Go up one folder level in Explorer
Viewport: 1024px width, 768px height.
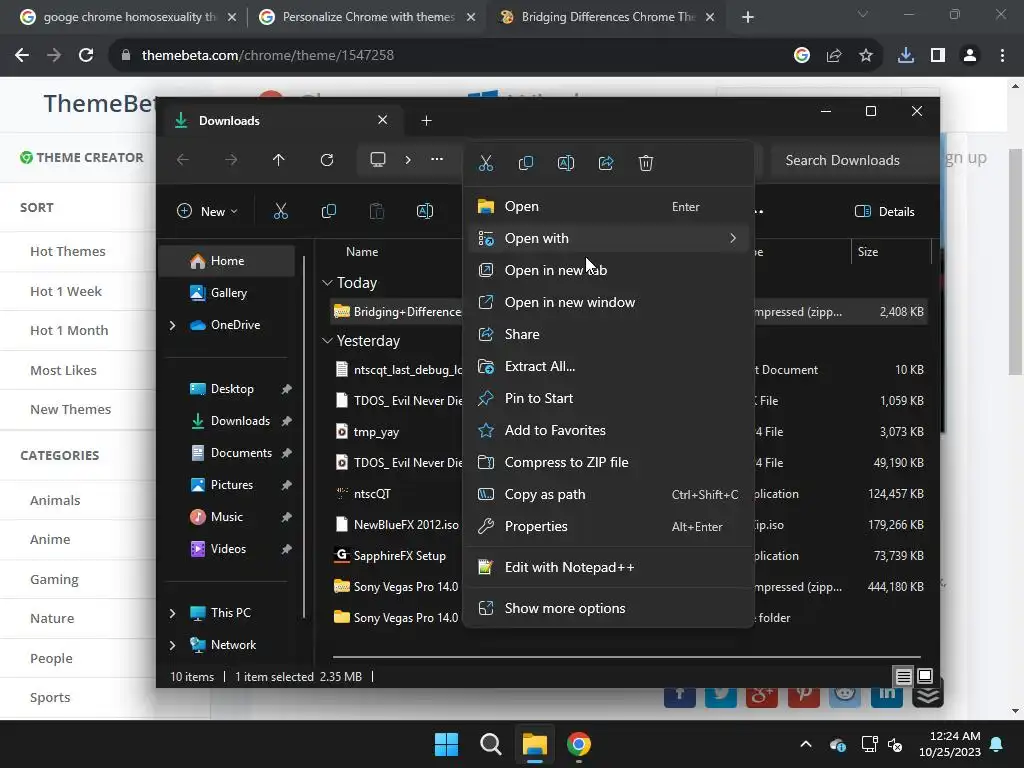[279, 160]
